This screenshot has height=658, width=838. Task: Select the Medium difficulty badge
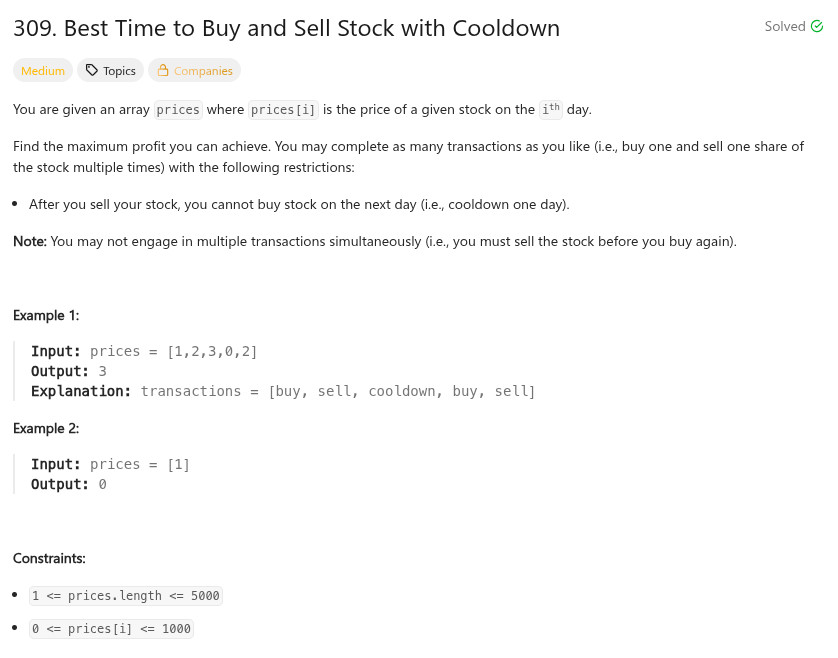click(x=43, y=71)
